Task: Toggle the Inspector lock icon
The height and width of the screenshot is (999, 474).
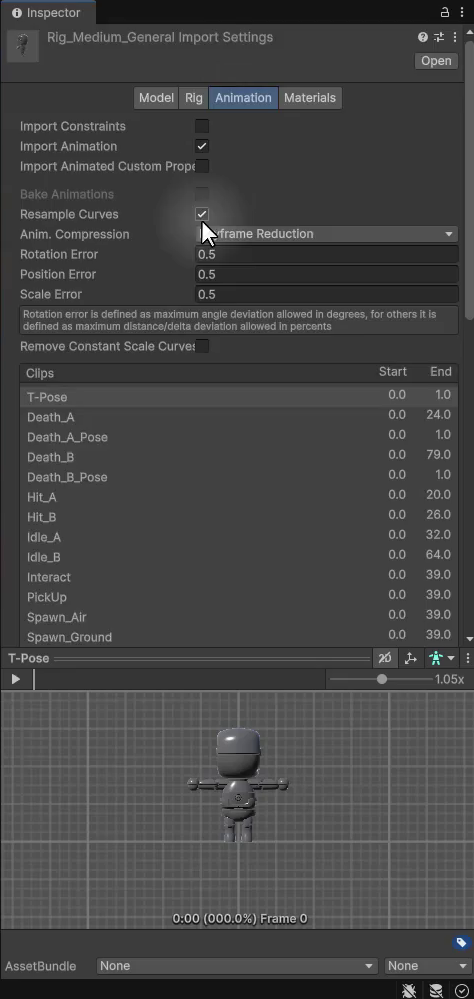Action: (x=445, y=12)
